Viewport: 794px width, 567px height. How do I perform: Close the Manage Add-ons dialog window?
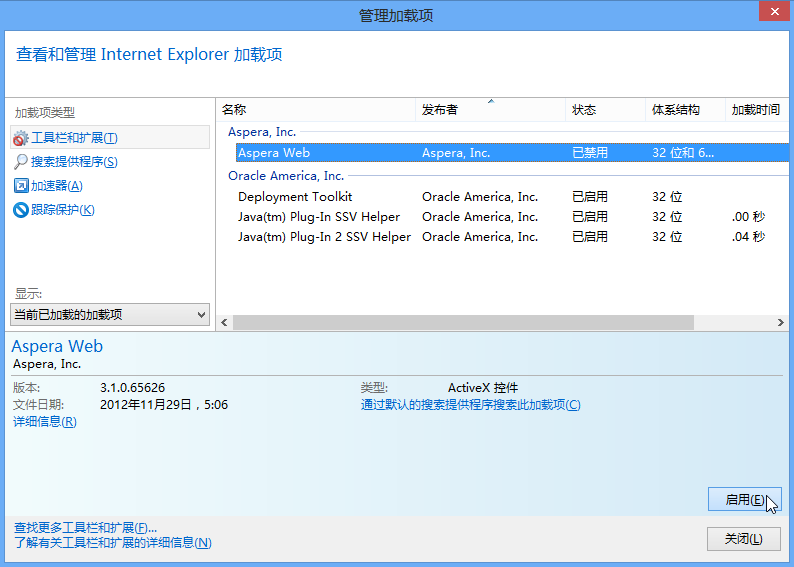pyautogui.click(x=743, y=539)
